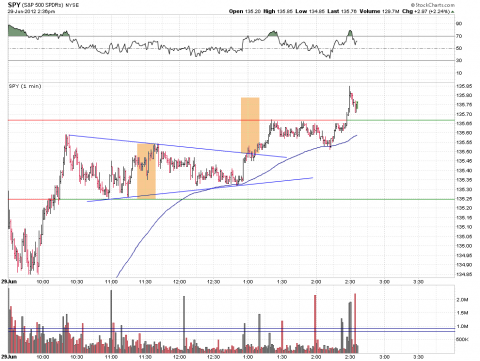Click the 135.50 price axis label

[x=464, y=152]
